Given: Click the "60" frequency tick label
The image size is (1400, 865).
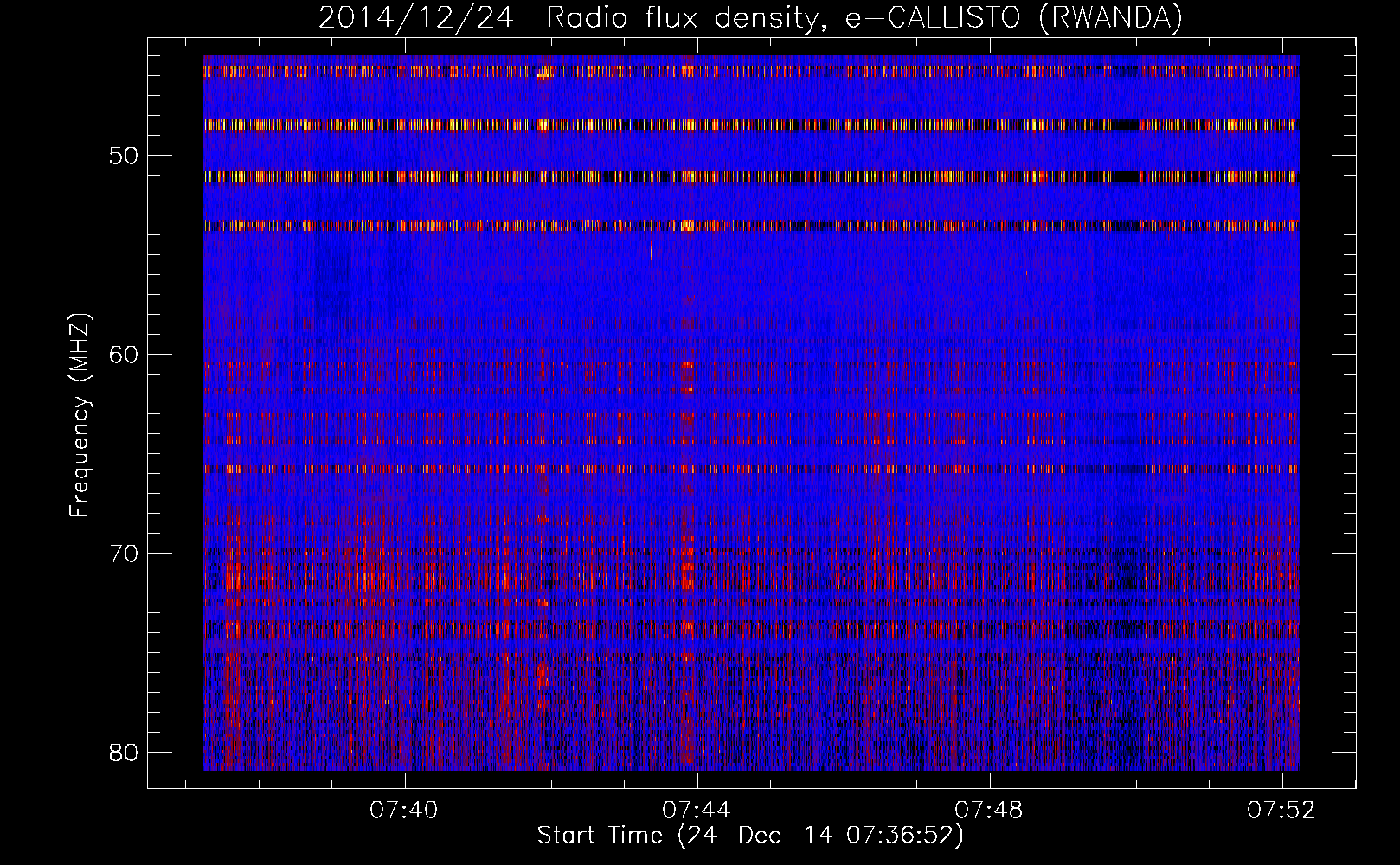Looking at the screenshot, I should click(x=125, y=354).
